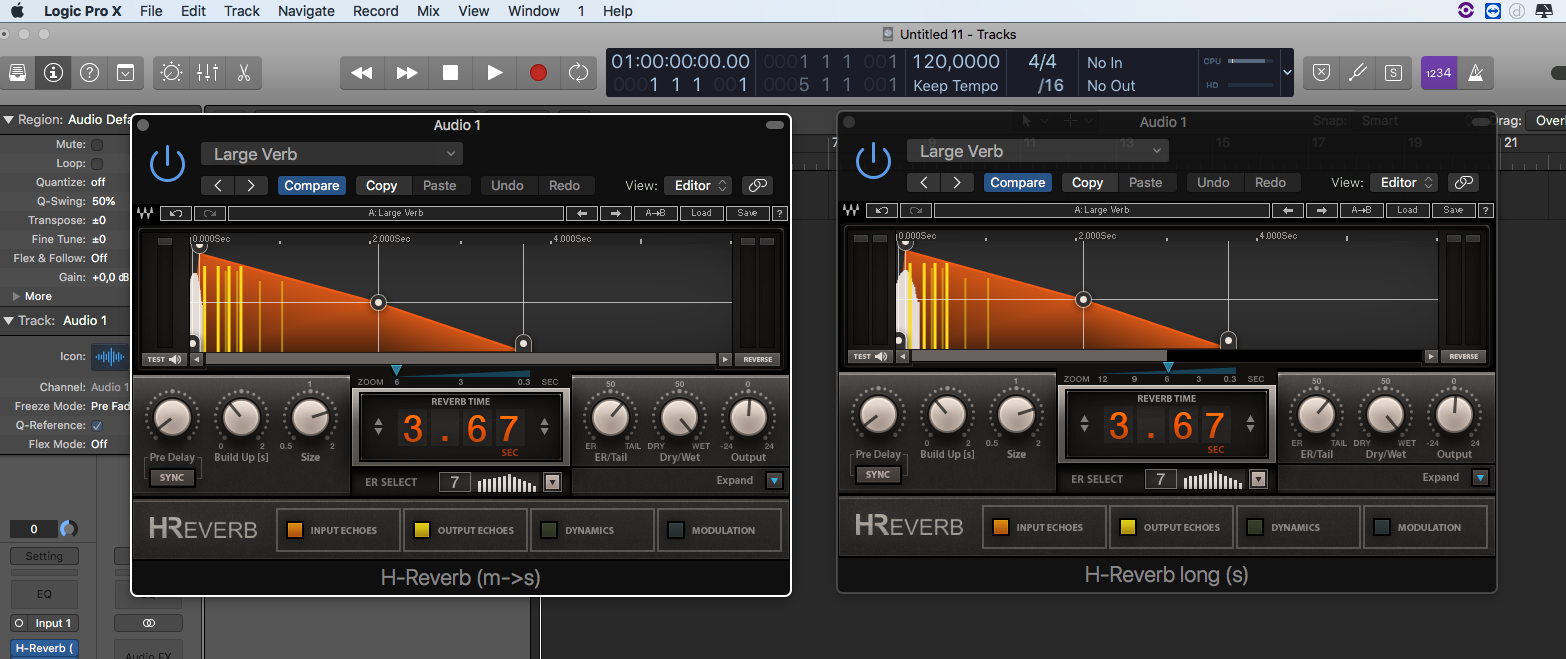Open the Editors scissors icon
This screenshot has width=1566, height=659.
[243, 73]
